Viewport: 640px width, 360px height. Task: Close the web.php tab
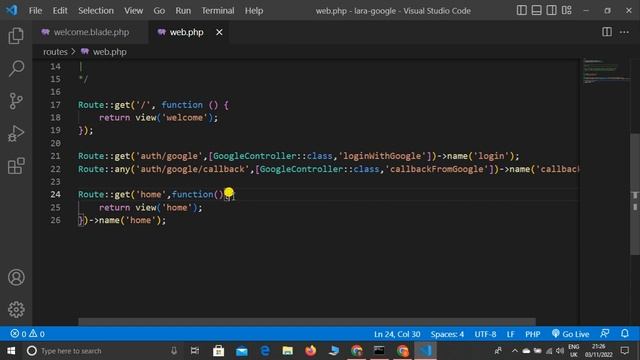click(219, 32)
